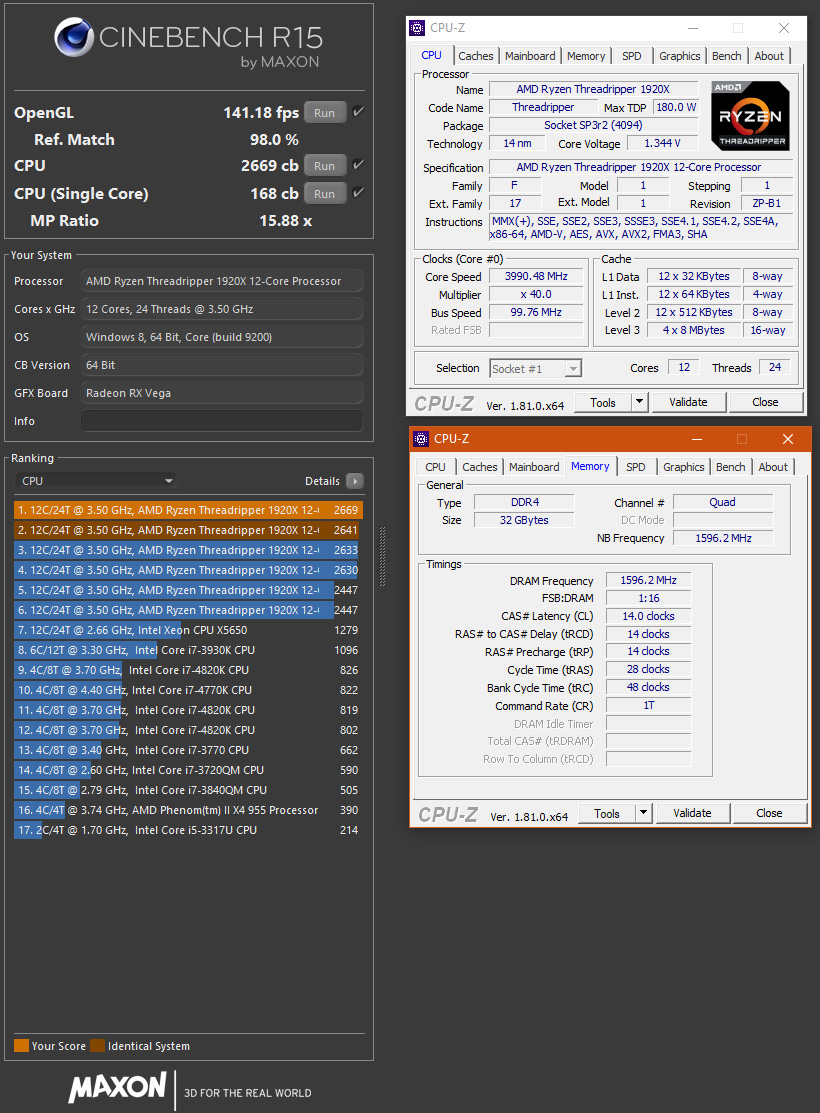
Task: Click the DRAM Frequency 1596.2 MHz value
Action: point(648,581)
